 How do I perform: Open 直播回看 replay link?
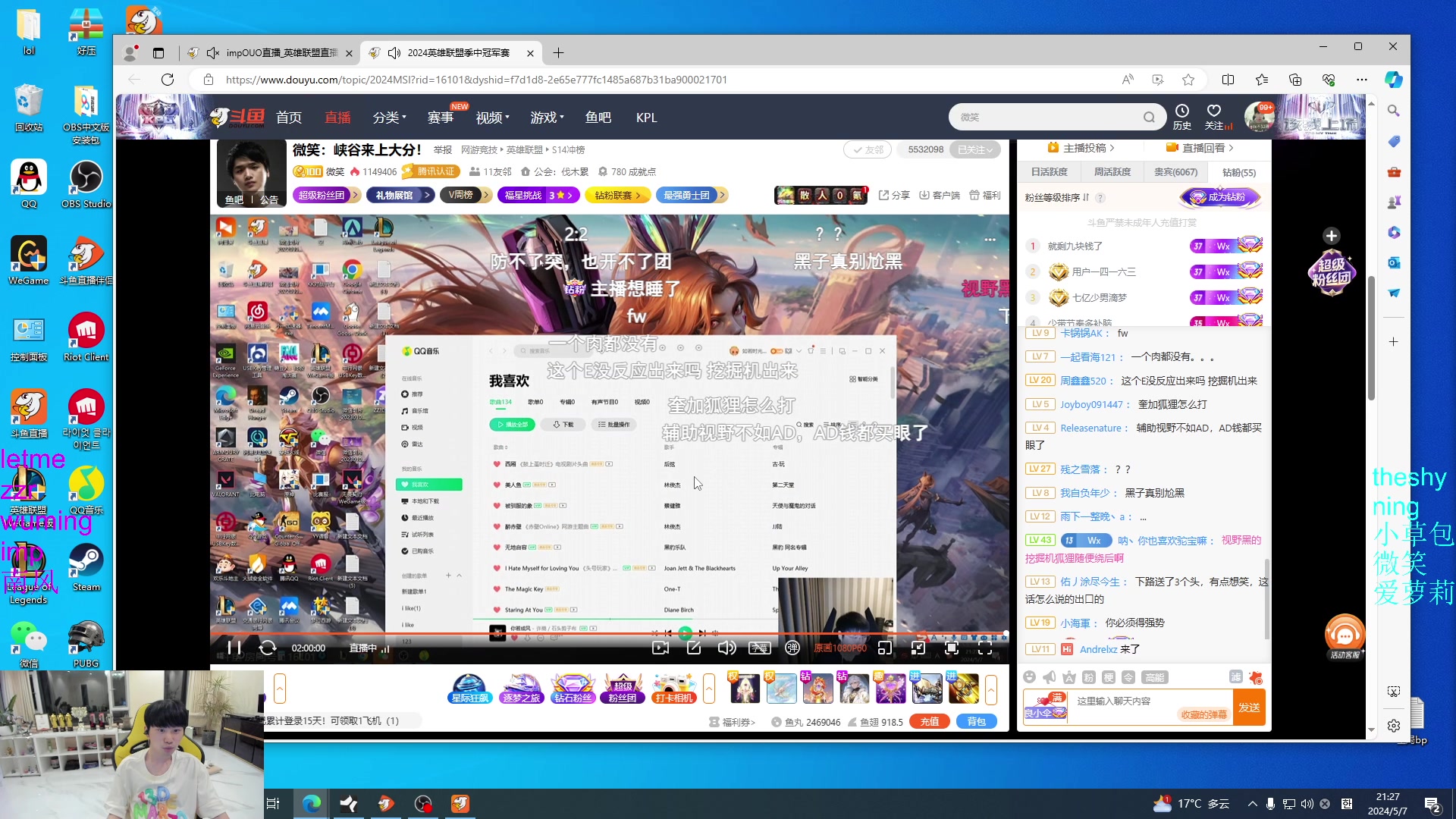[1200, 148]
